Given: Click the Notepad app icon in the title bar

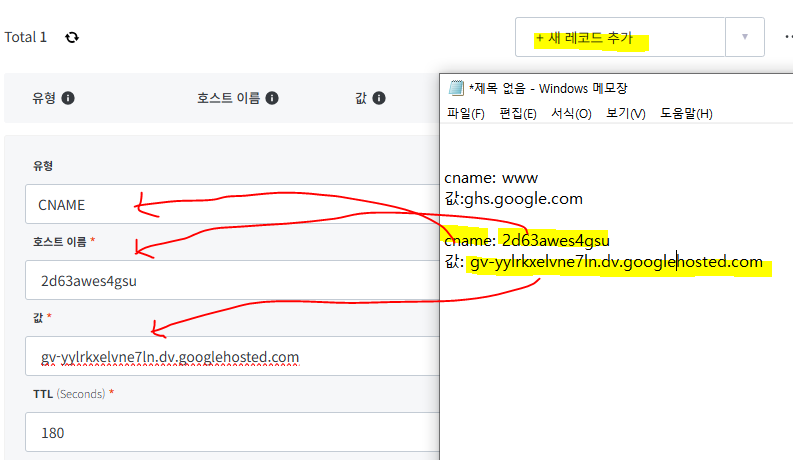Looking at the screenshot, I should coord(456,88).
